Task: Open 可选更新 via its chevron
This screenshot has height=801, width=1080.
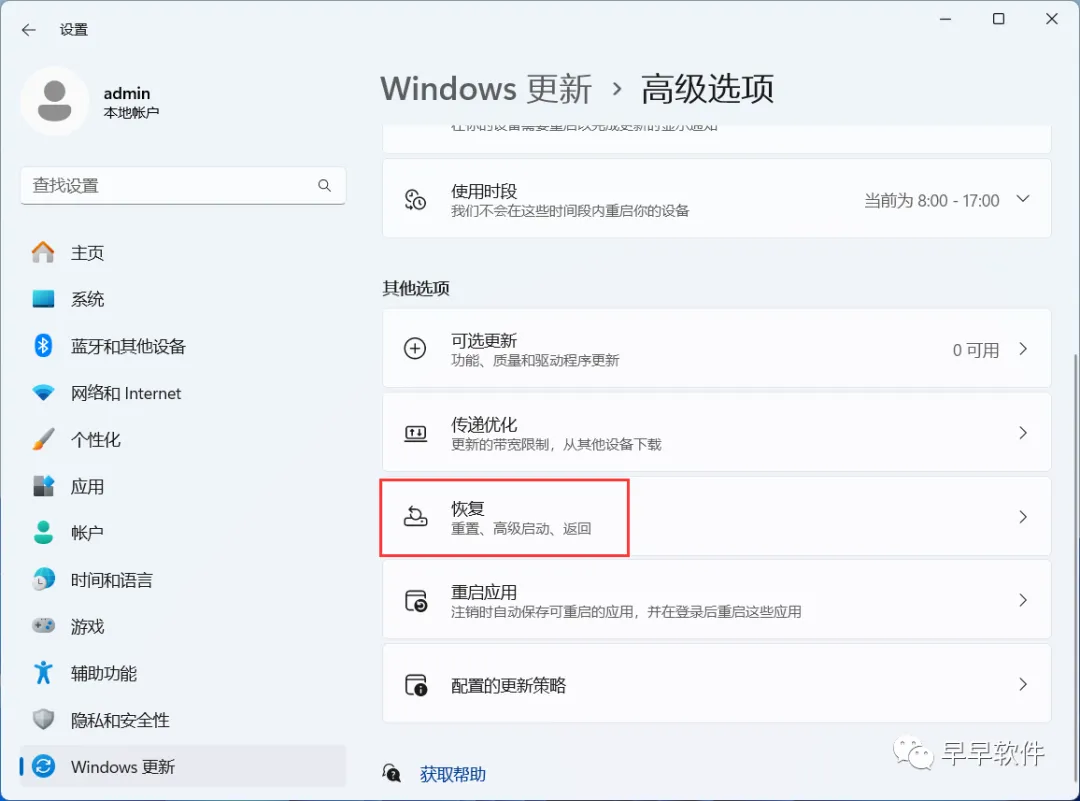Action: (x=1023, y=349)
